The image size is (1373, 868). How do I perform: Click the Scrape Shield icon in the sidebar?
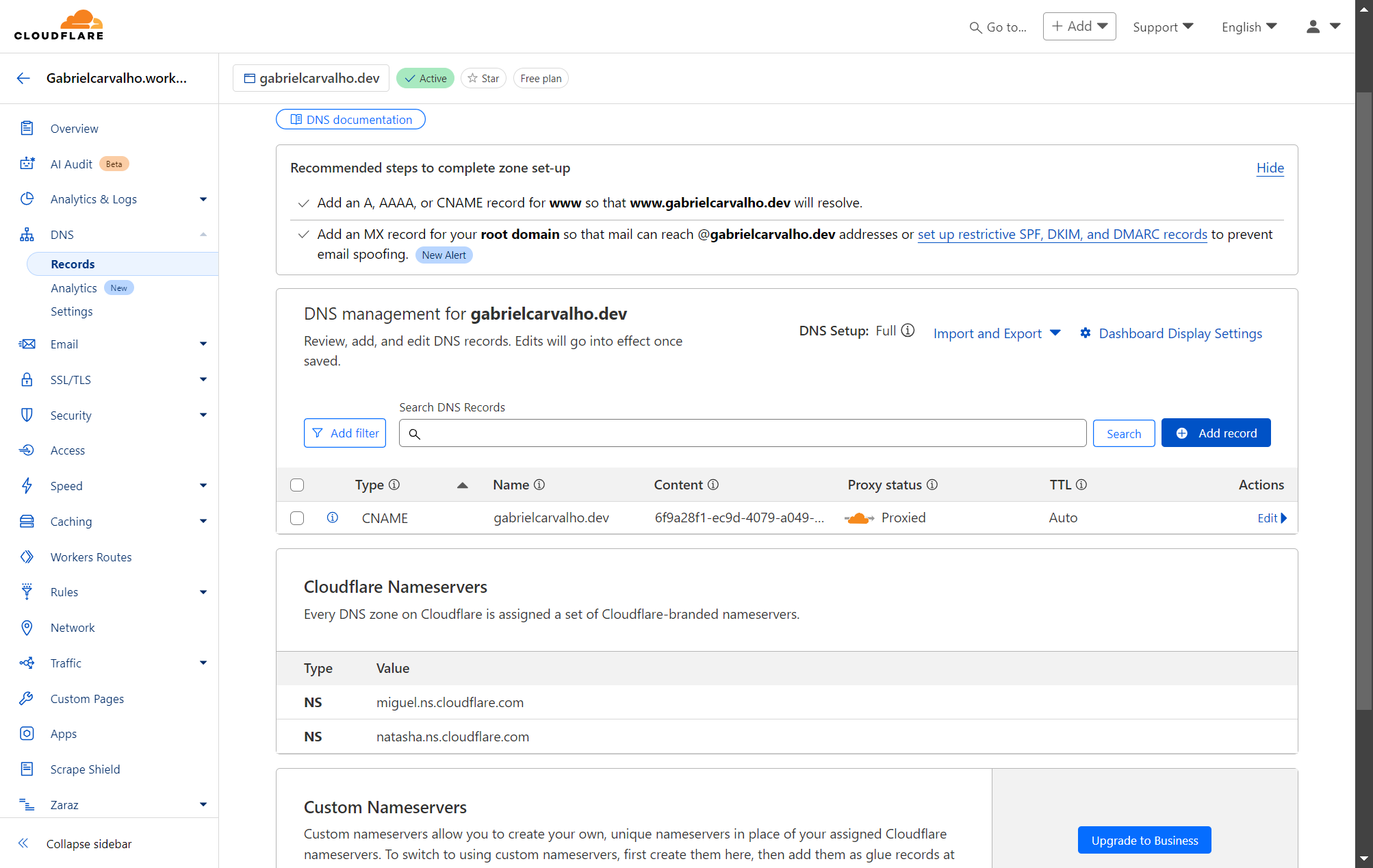[x=27, y=769]
